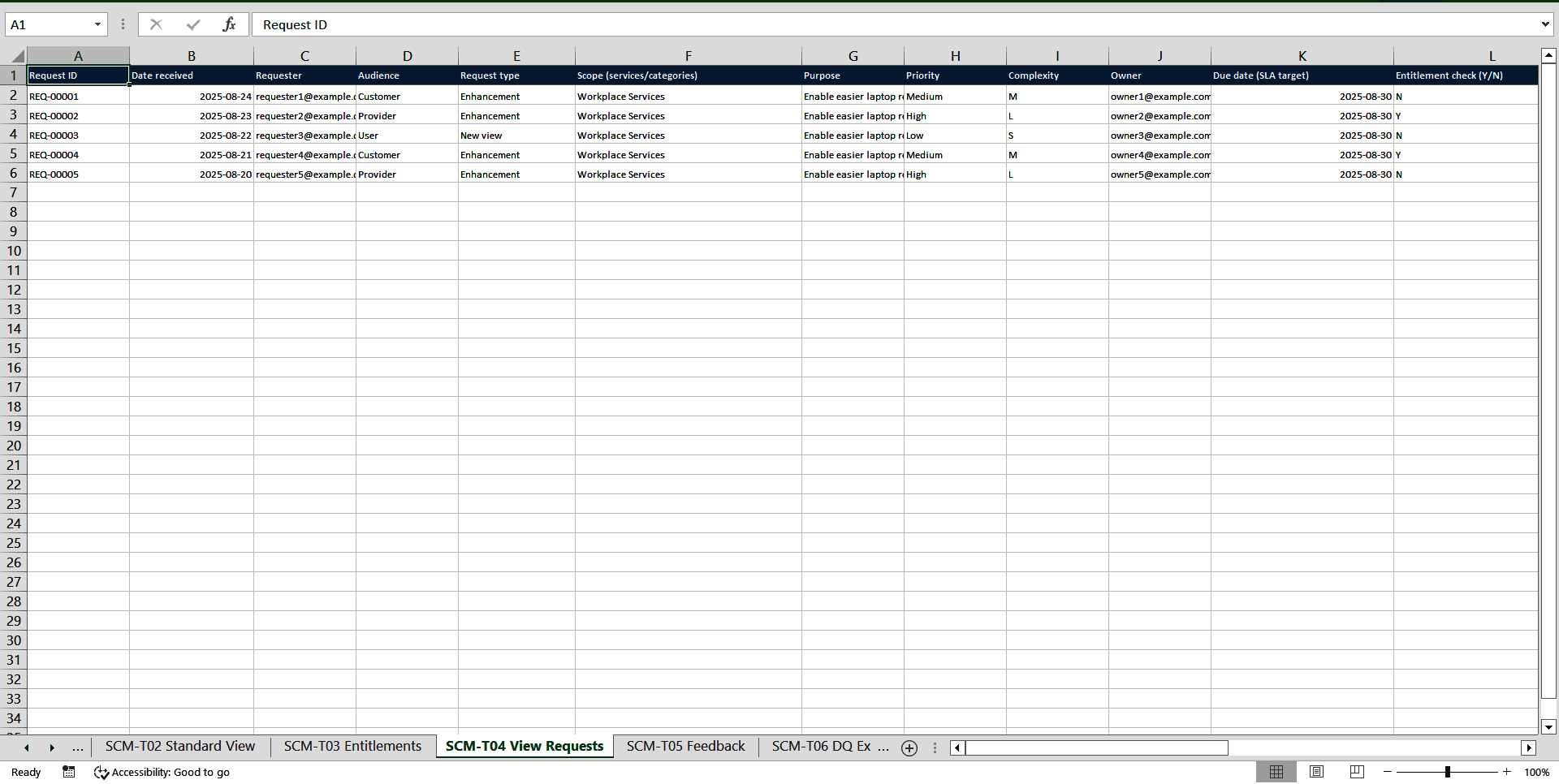Switch to Page Break Preview icon

coord(1357,772)
